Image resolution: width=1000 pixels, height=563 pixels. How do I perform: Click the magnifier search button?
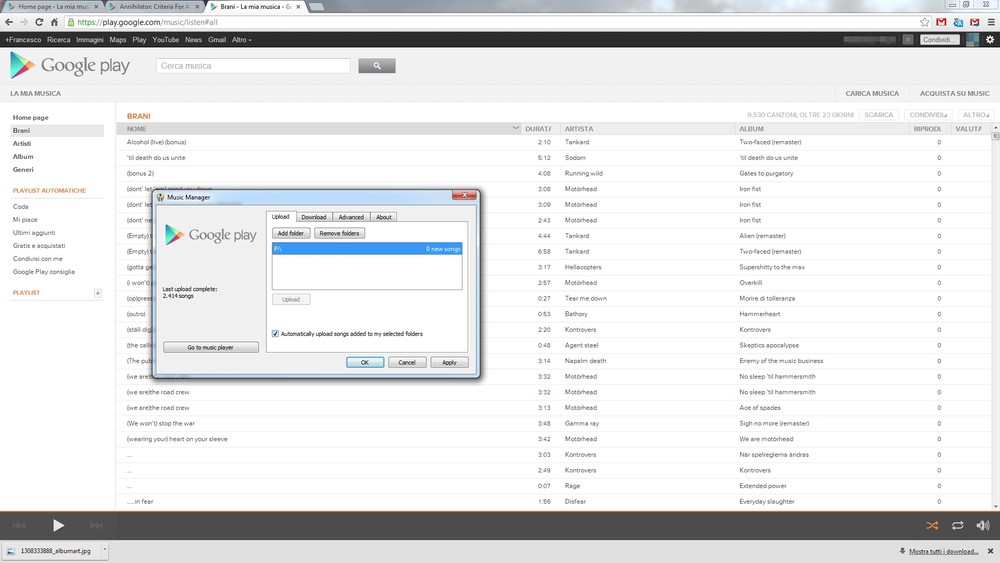pyautogui.click(x=377, y=66)
